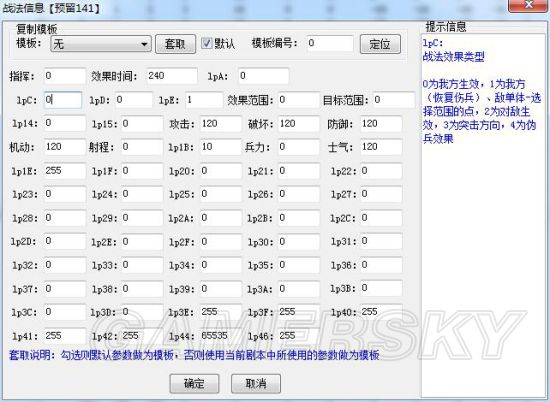Click the lp2C input field
This screenshot has width=550, height=402.
[x=381, y=218]
